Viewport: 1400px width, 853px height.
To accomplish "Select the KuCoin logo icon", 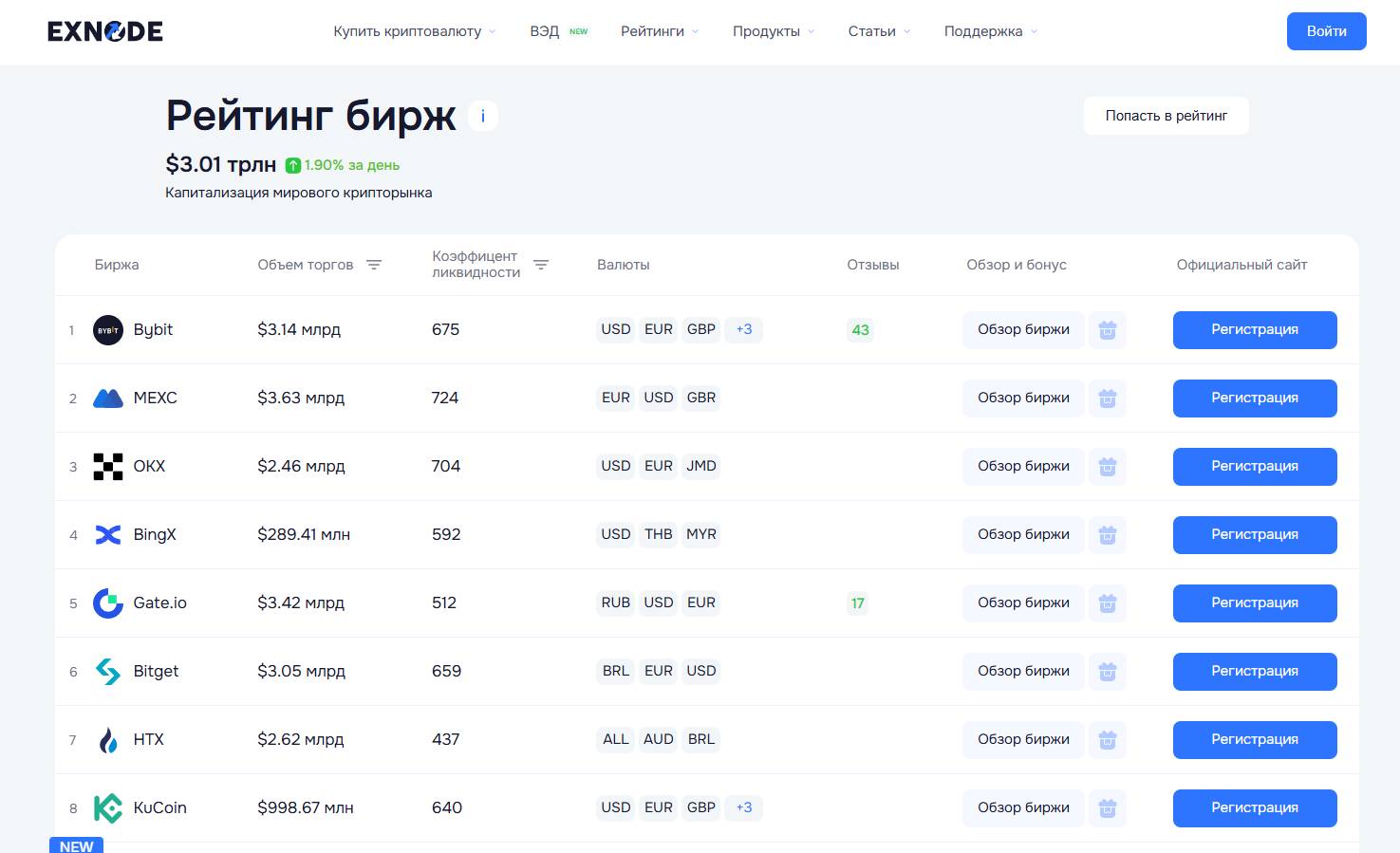I will (x=108, y=808).
